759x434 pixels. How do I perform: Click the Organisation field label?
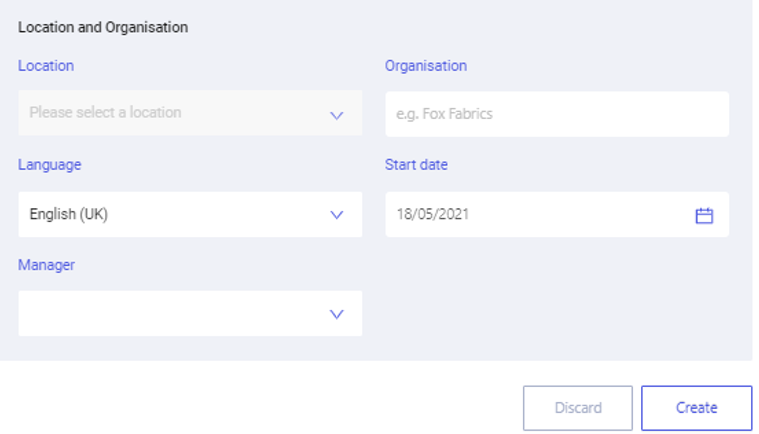tap(426, 66)
